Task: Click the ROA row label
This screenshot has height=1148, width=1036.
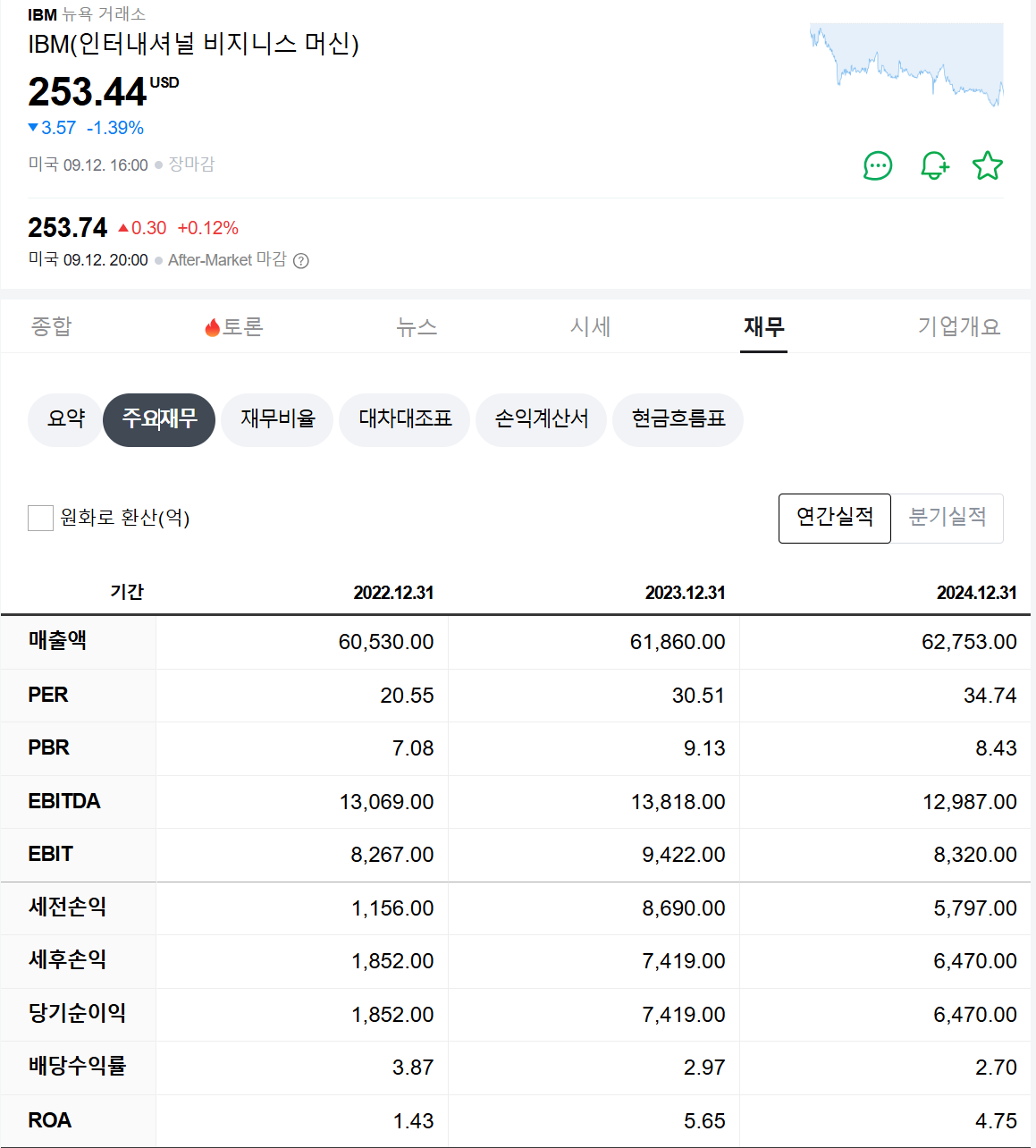Action: click(x=50, y=1120)
